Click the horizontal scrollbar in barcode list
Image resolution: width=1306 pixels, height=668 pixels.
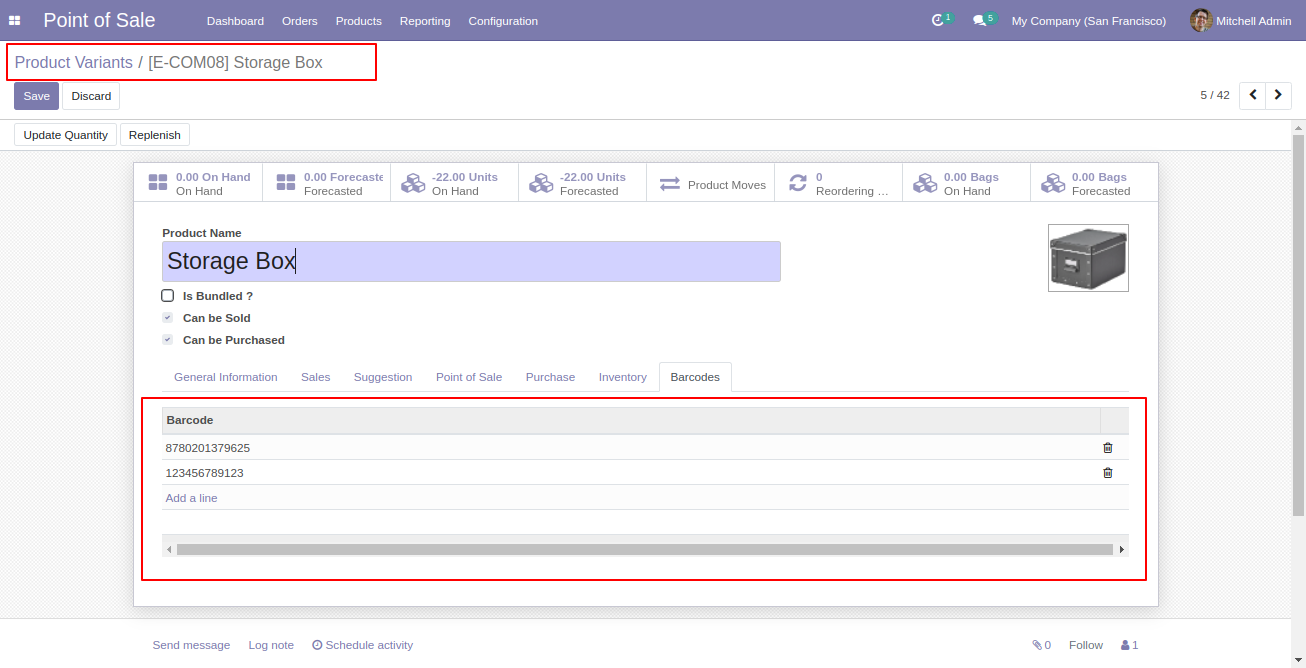[644, 549]
